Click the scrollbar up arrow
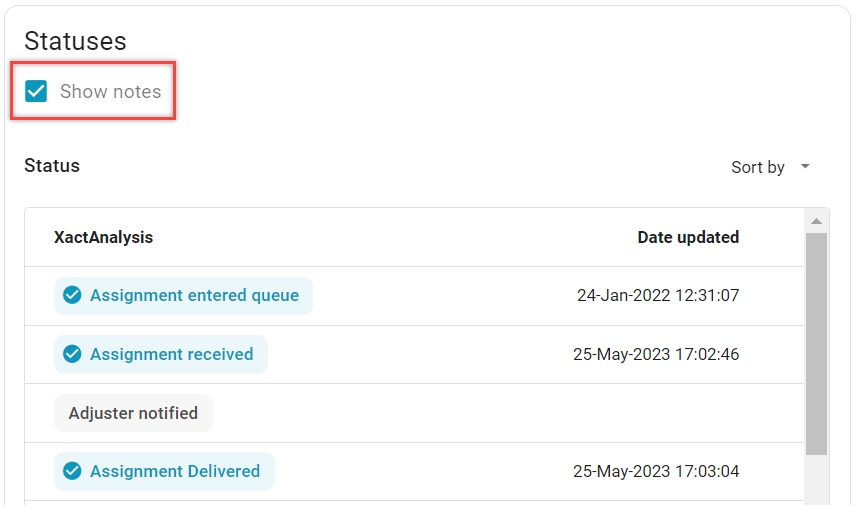This screenshot has height=505, width=856. coord(816,221)
